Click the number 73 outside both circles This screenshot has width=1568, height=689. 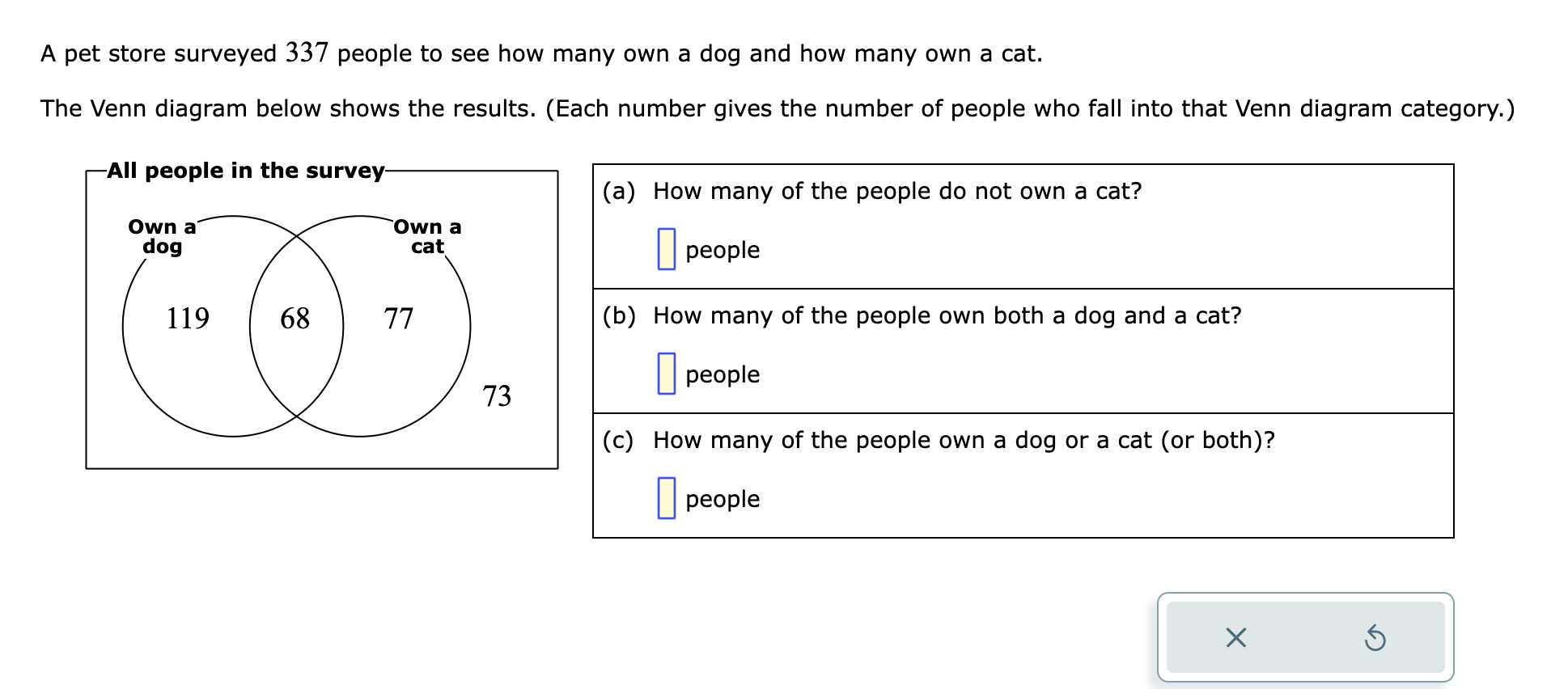[x=497, y=395]
